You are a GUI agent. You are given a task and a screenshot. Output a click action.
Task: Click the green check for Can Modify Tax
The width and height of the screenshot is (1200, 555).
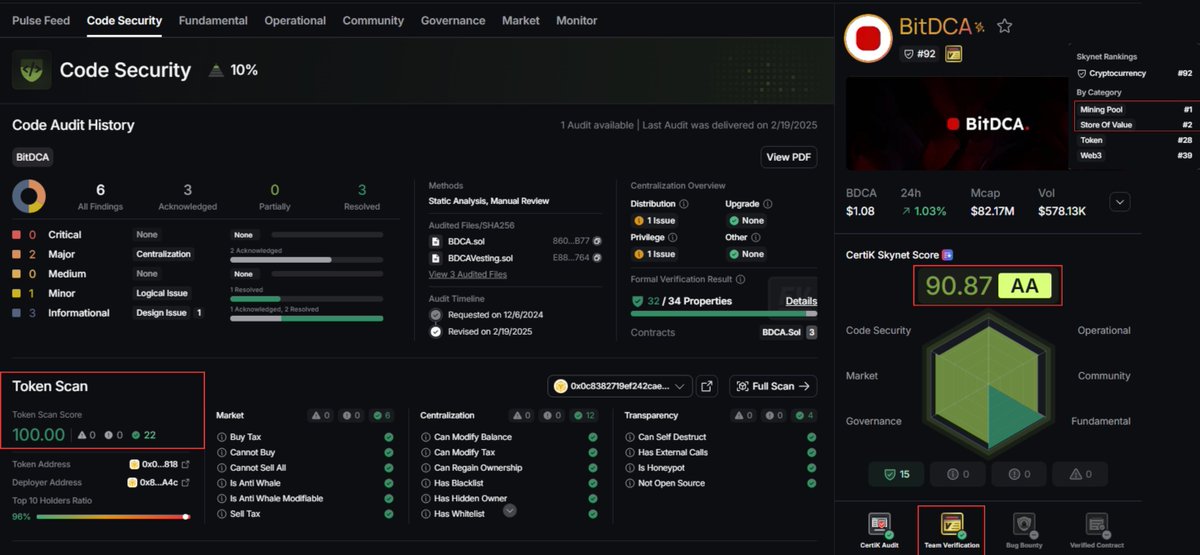(x=593, y=452)
